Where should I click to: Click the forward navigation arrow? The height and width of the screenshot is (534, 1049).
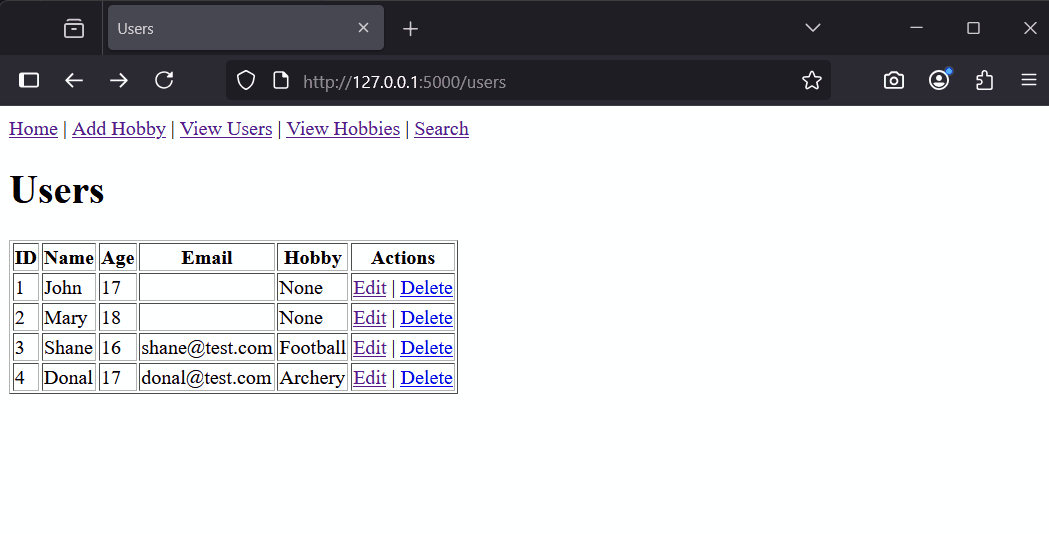coord(119,81)
